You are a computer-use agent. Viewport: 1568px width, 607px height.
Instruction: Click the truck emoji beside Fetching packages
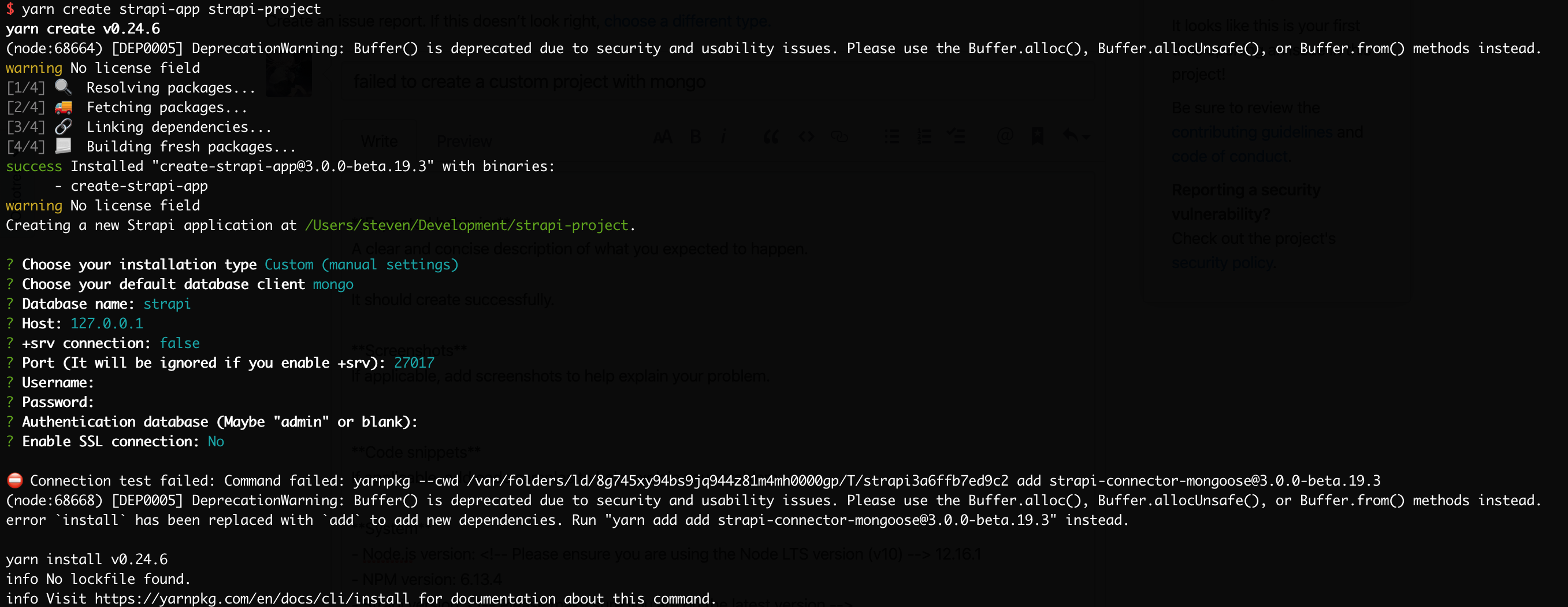(64, 107)
